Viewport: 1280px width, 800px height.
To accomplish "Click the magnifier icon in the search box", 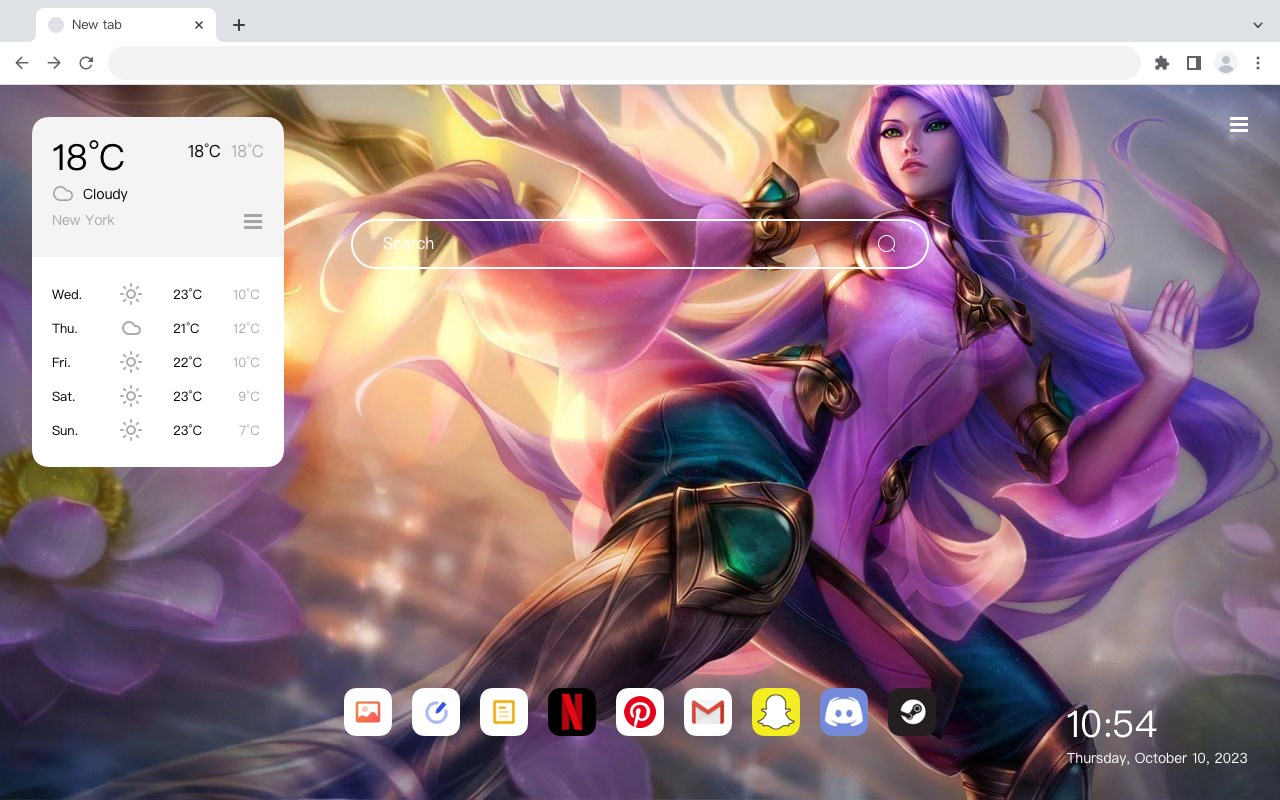I will [x=887, y=244].
